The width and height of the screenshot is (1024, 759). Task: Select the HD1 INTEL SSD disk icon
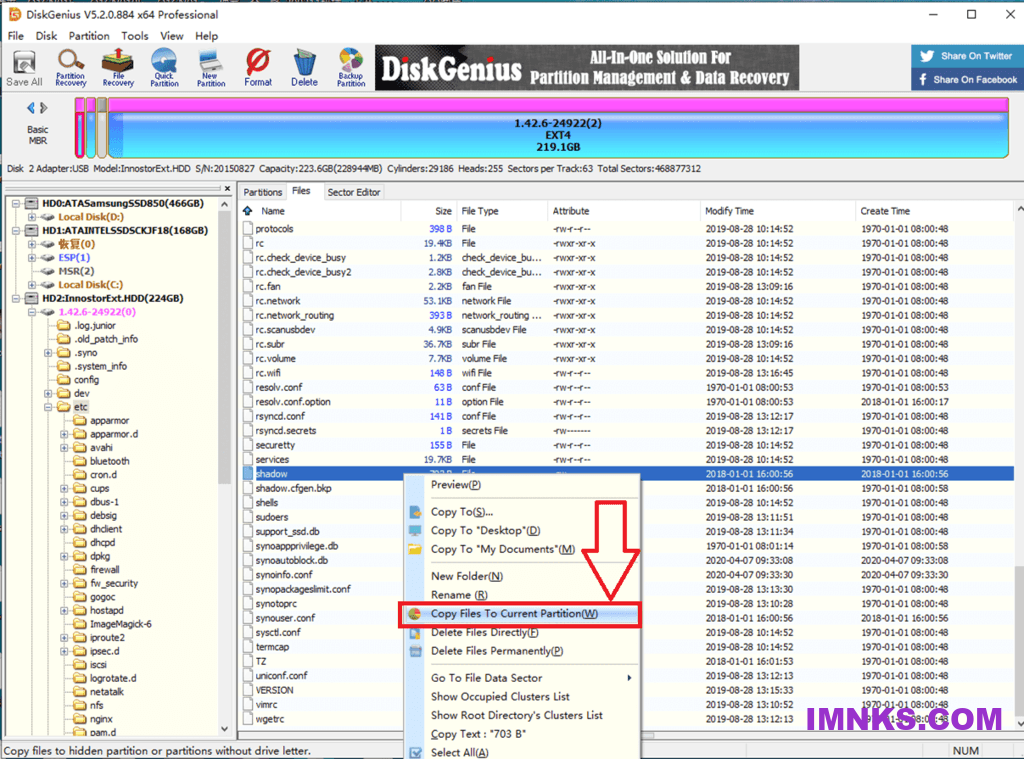click(x=31, y=231)
